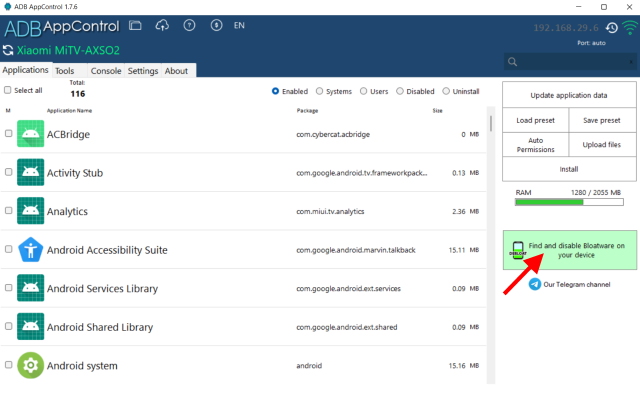Select the Users radio filter

pos(363,91)
